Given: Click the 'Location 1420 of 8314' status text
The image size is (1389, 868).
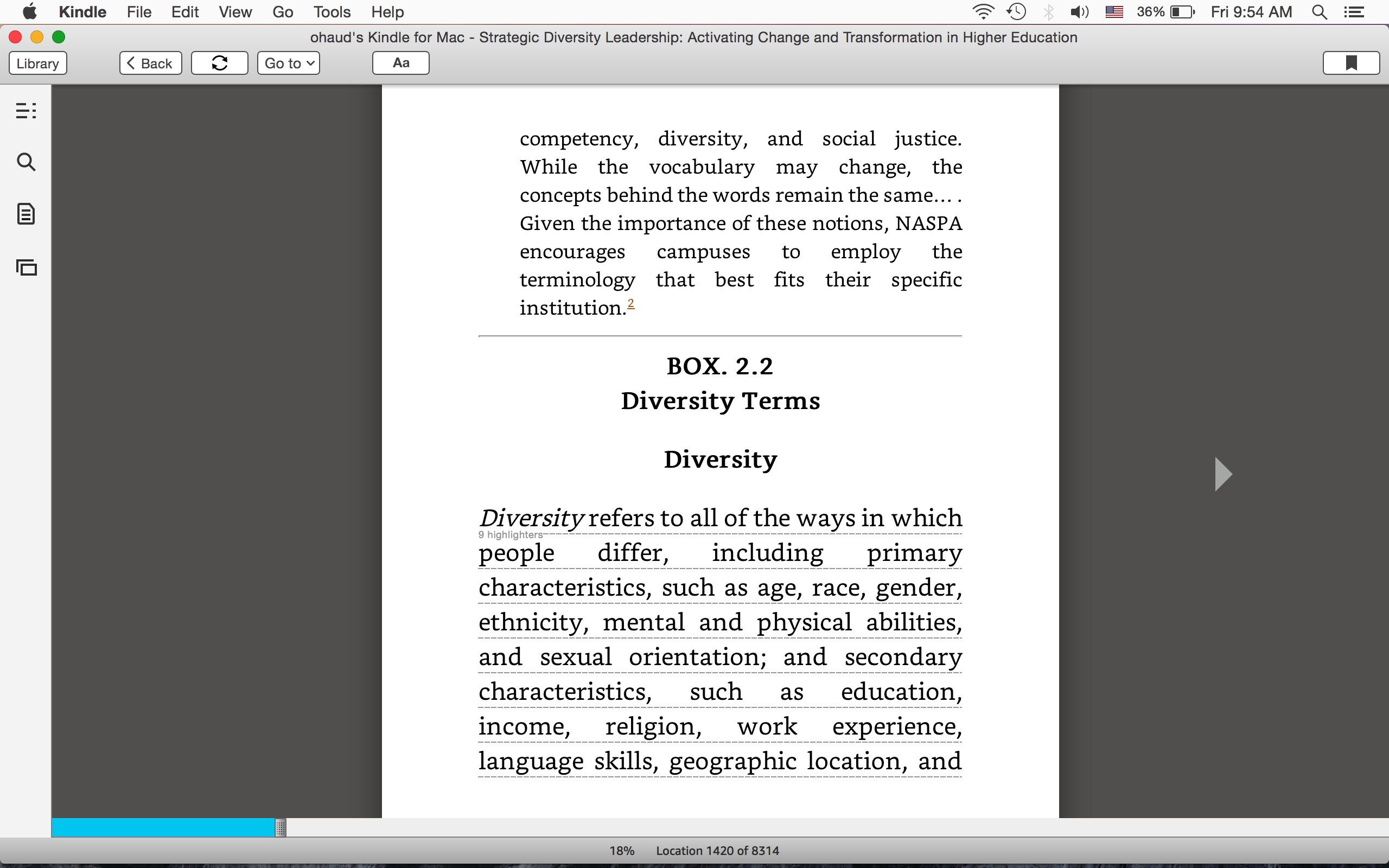Looking at the screenshot, I should [x=717, y=851].
